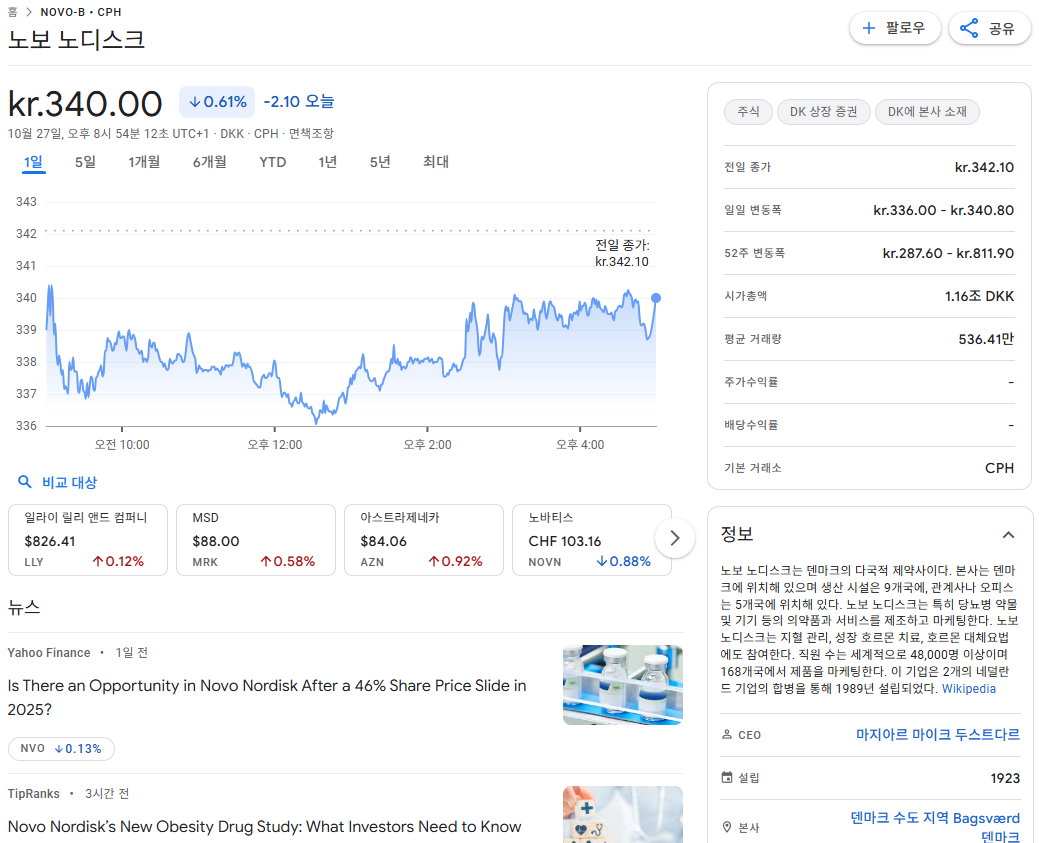Click the breadcrumb chevron after 홈
1039x843 pixels.
click(x=28, y=12)
